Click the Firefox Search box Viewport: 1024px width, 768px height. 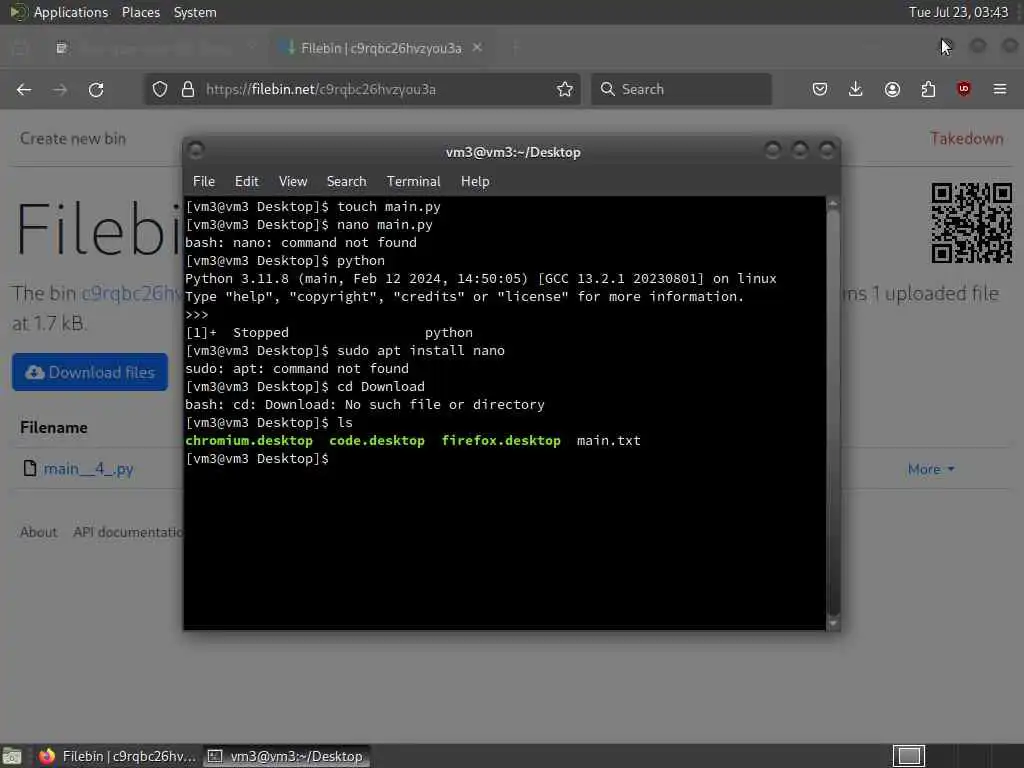[x=681, y=89]
